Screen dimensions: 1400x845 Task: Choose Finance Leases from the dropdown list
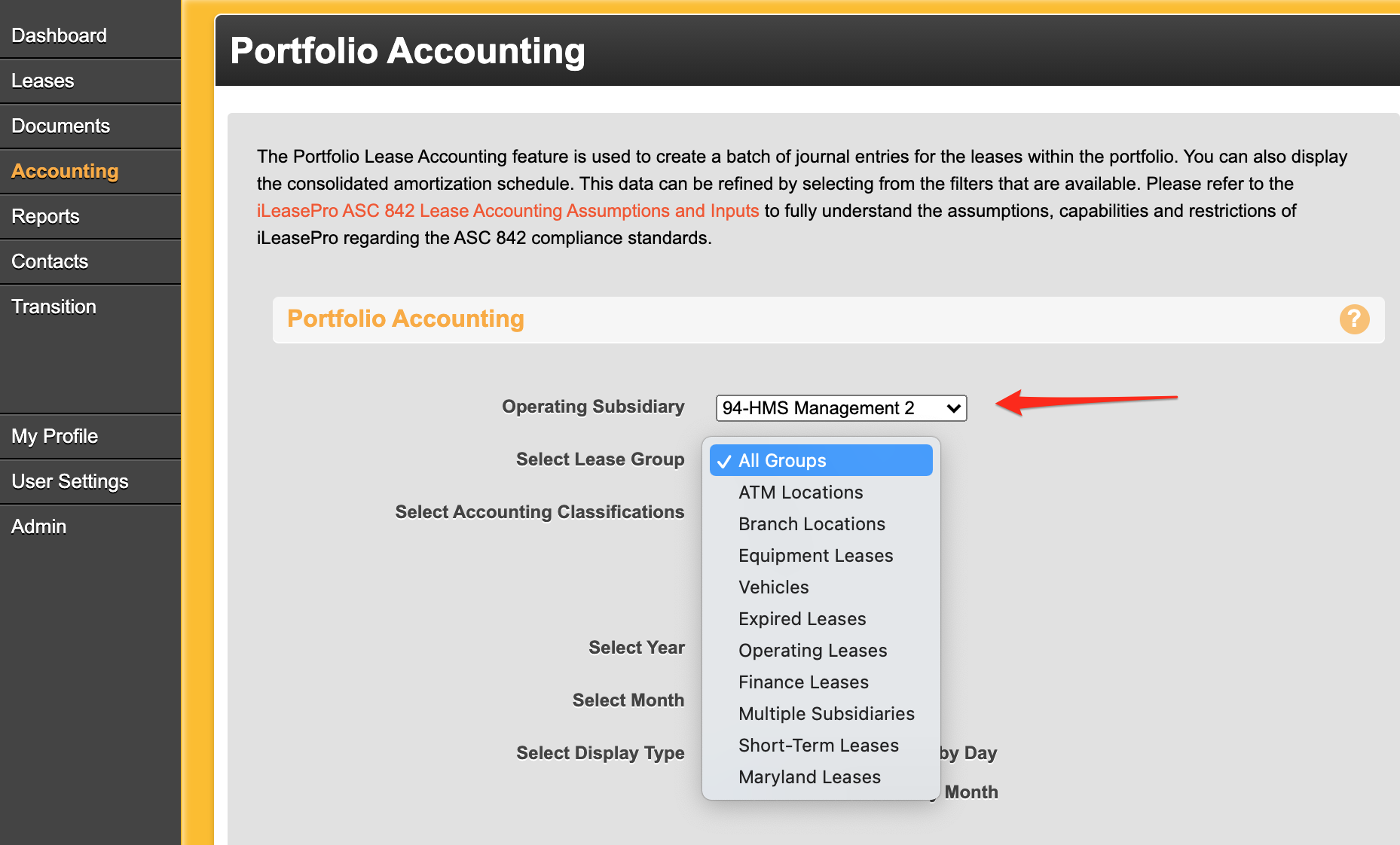point(821,682)
